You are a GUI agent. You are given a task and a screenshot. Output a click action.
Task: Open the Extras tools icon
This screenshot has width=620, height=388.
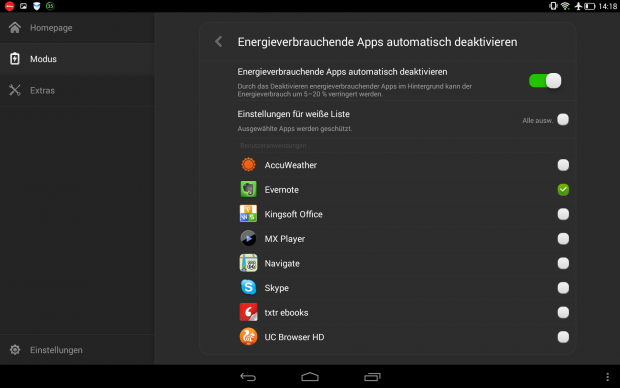click(x=15, y=90)
